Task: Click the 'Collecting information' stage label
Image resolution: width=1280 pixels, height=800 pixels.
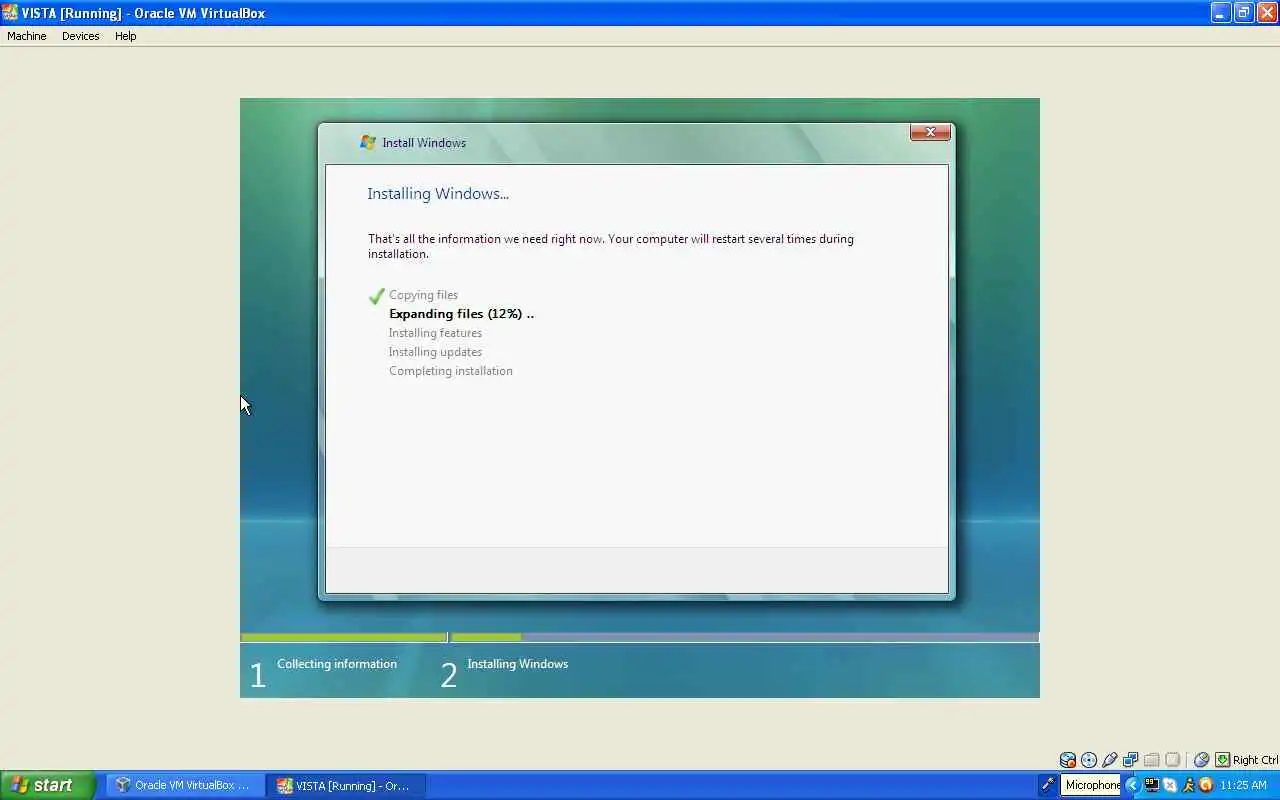Action: coord(337,664)
